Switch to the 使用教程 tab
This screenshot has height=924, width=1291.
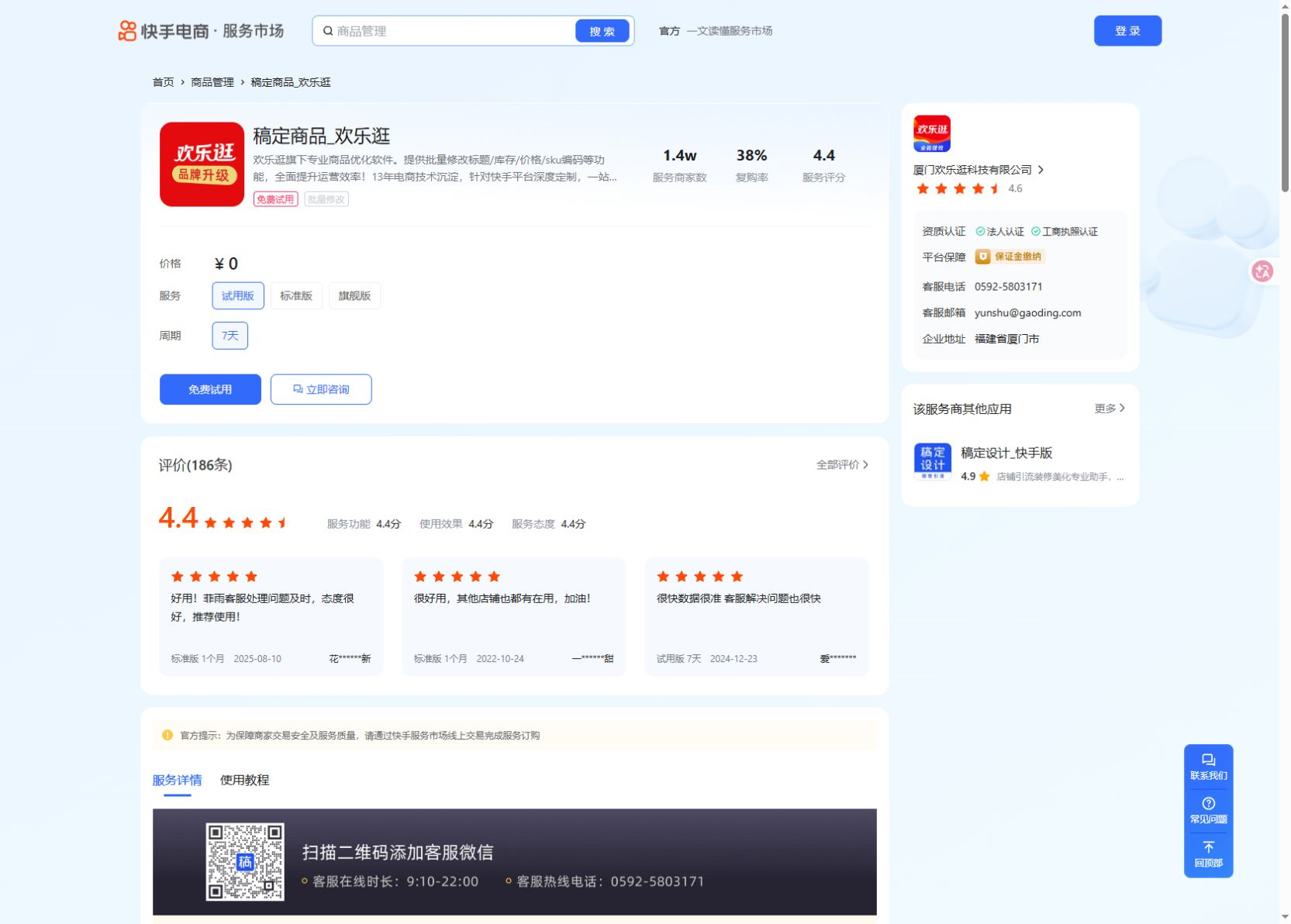(x=244, y=781)
